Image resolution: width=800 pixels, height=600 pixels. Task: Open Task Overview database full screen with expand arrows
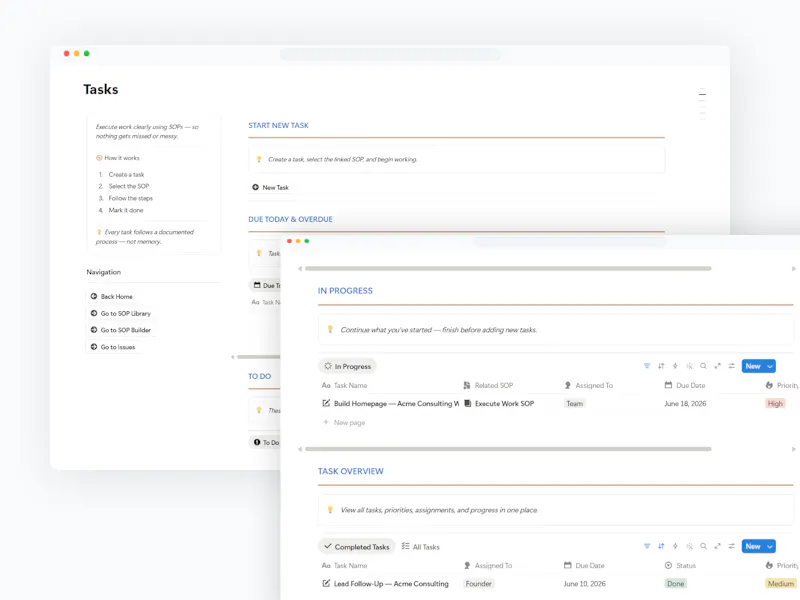(x=717, y=546)
